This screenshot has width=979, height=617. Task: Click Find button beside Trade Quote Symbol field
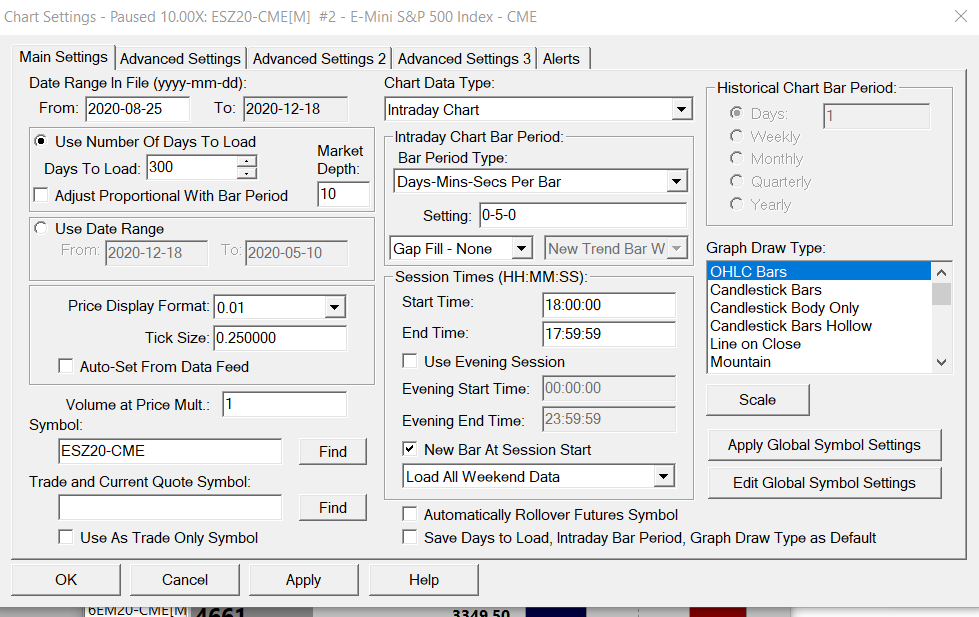coord(333,508)
